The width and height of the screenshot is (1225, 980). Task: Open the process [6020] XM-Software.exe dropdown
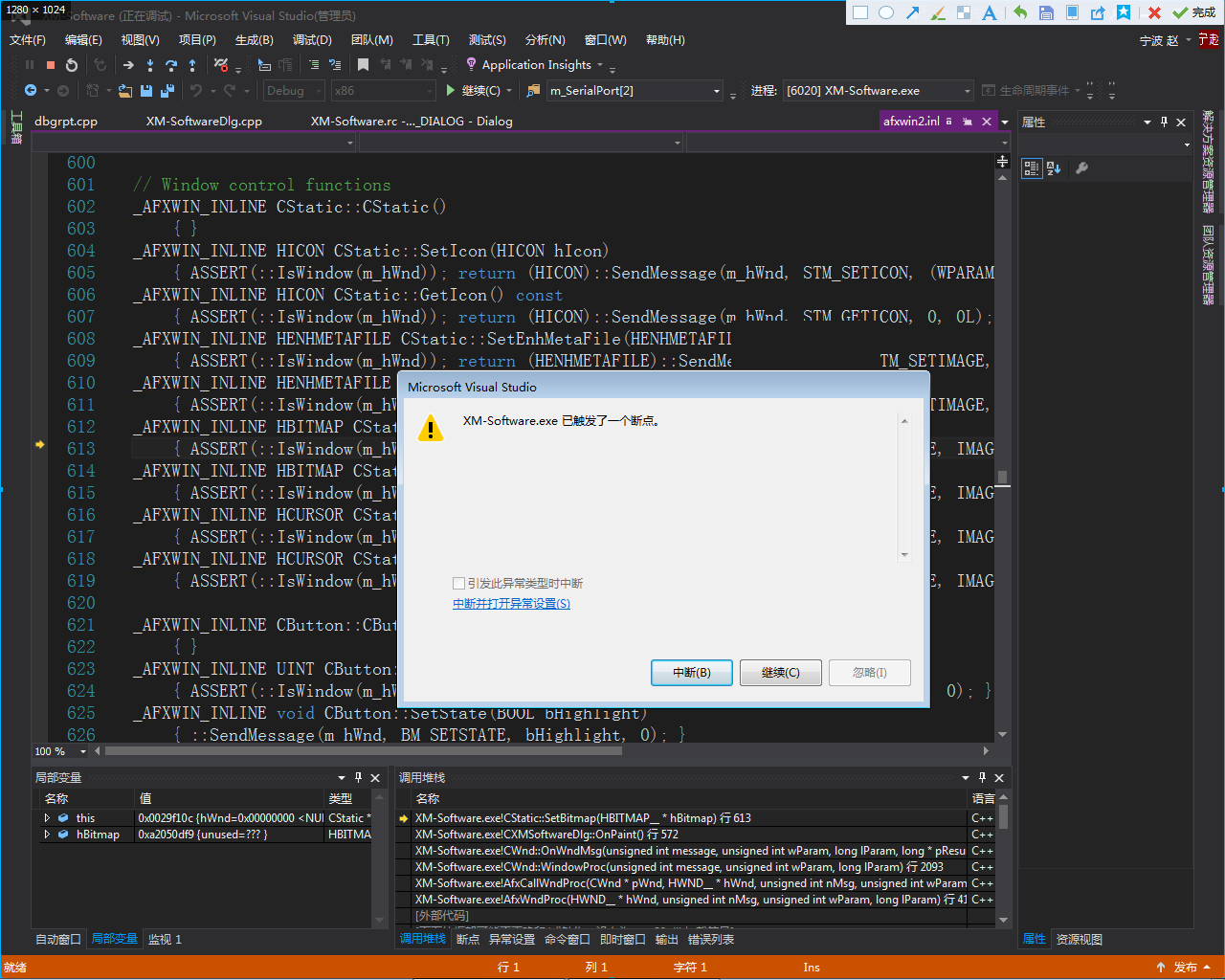(x=878, y=90)
